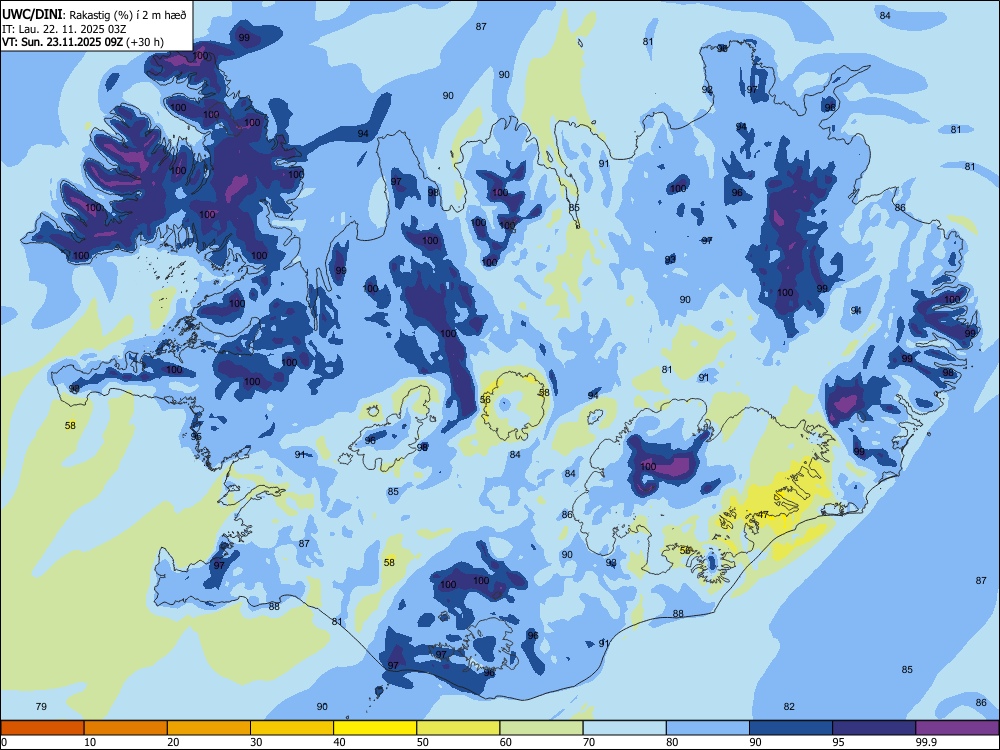Select the 'VT: Sun. 23.11.2025 09Z' line
The image size is (1000, 750).
point(62,42)
